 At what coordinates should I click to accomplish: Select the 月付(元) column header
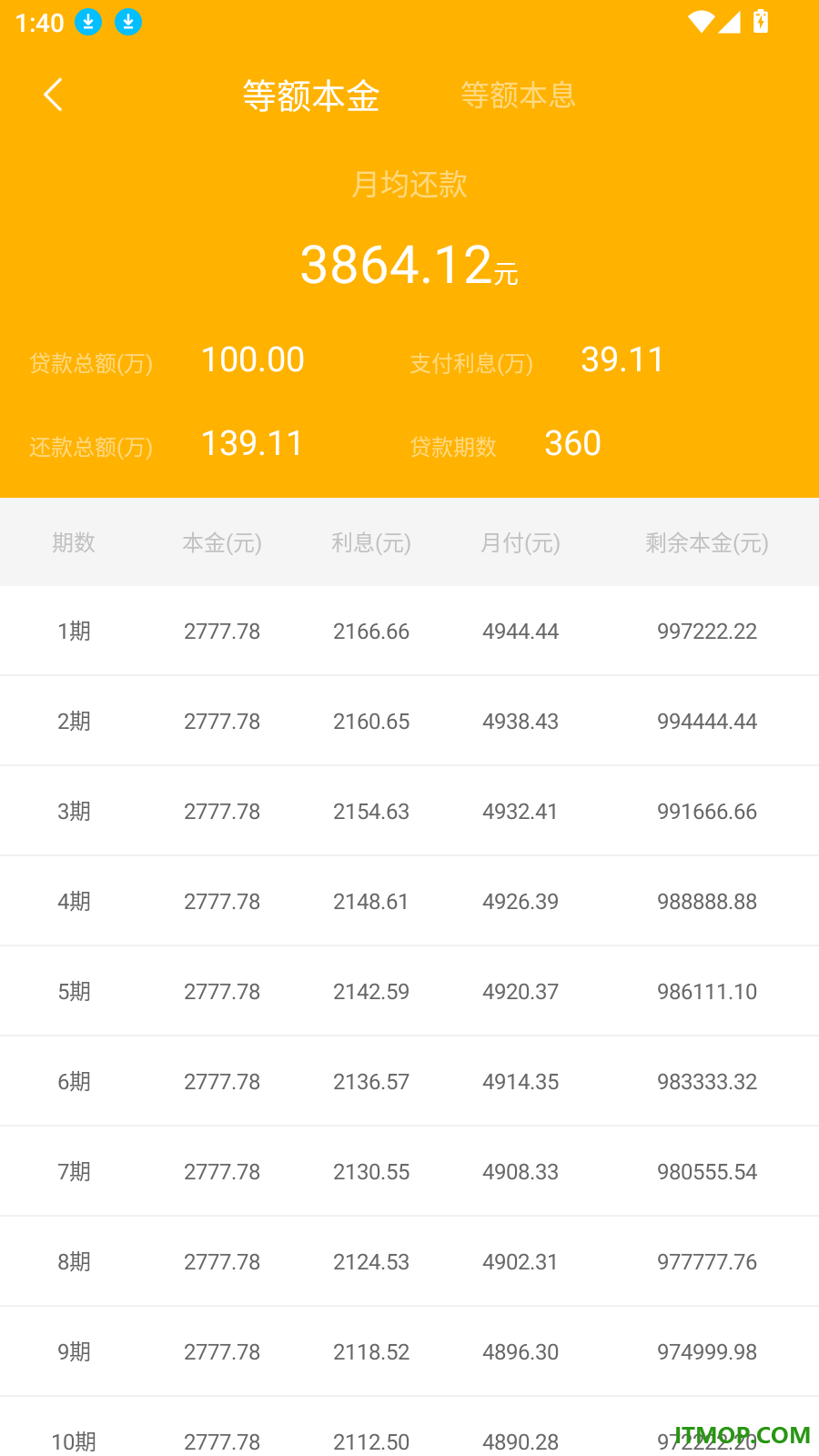[x=521, y=543]
